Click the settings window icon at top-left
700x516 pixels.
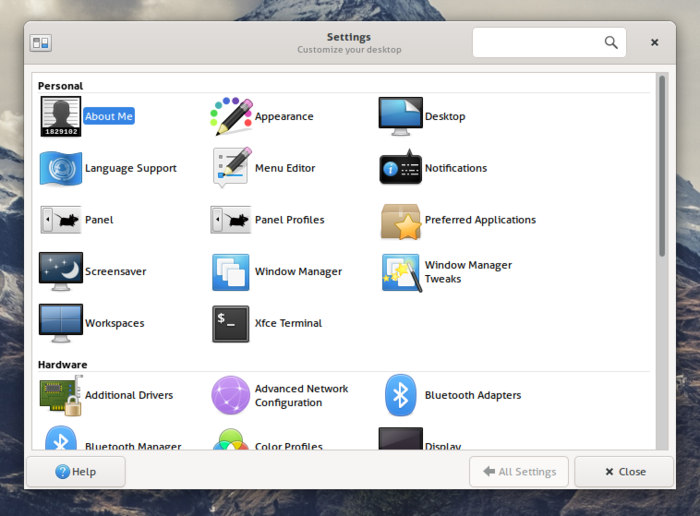pos(41,43)
